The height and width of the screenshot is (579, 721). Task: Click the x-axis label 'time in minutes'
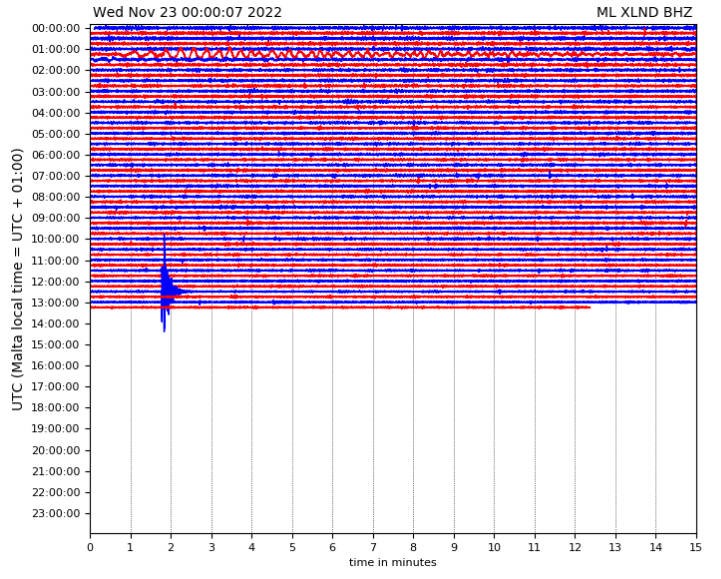[x=392, y=562]
